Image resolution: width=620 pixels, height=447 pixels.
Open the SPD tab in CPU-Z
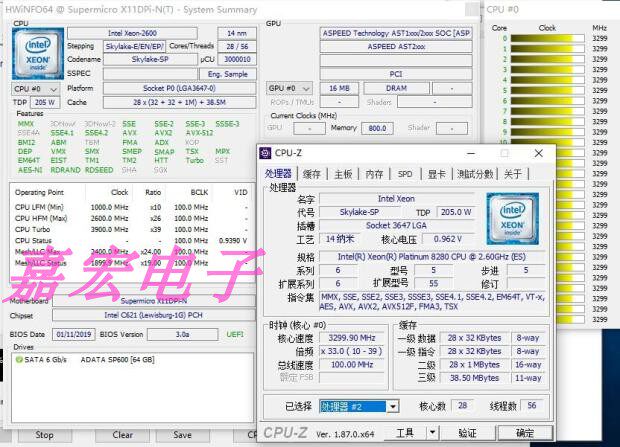(x=405, y=174)
